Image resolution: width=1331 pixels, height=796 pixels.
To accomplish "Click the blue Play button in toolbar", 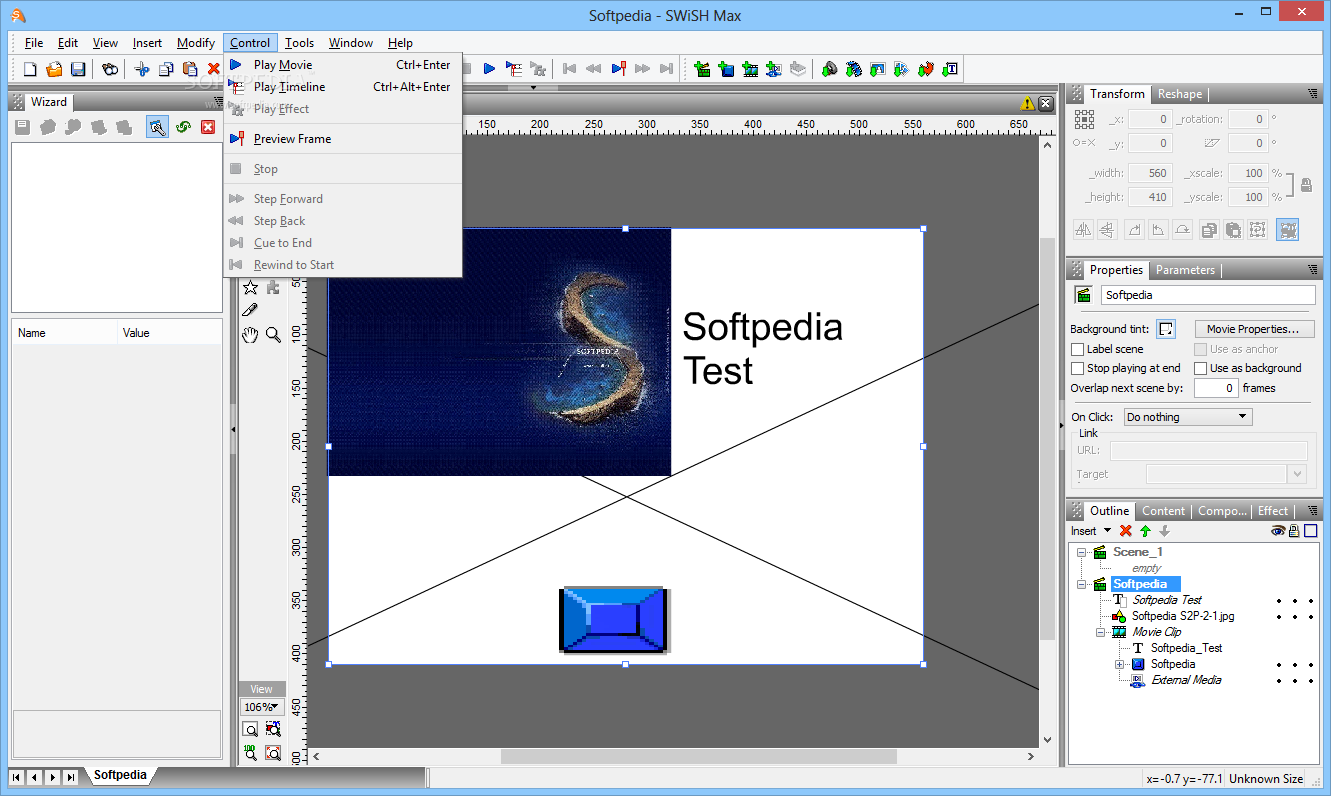I will click(x=490, y=69).
